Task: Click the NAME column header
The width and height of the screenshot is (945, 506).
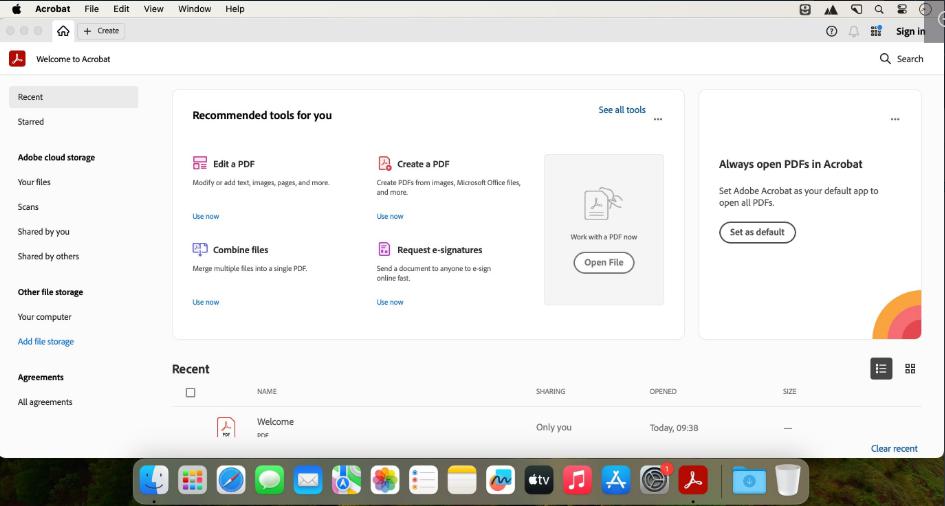Action: coord(266,392)
